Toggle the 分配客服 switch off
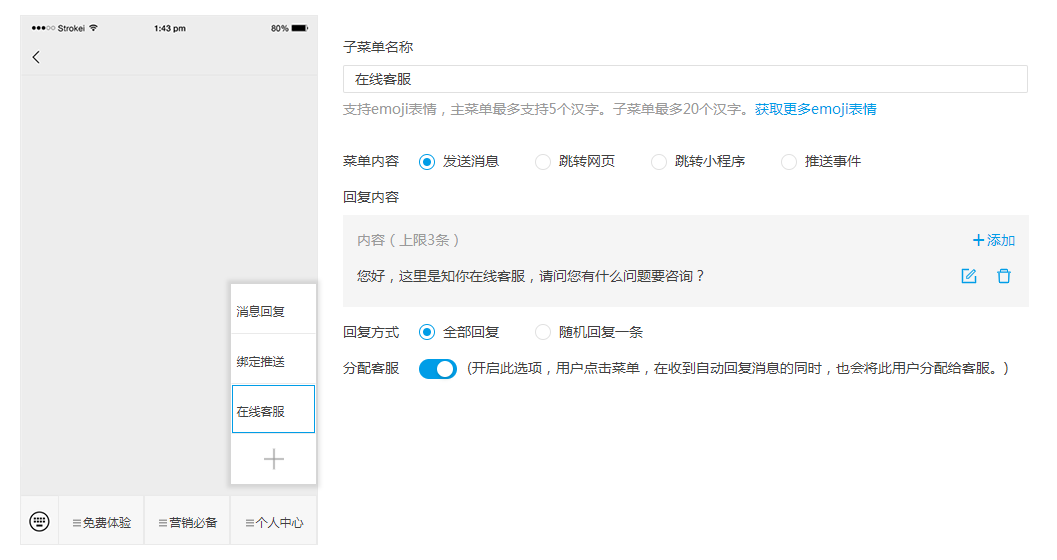This screenshot has height=560, width=1057. 437,369
